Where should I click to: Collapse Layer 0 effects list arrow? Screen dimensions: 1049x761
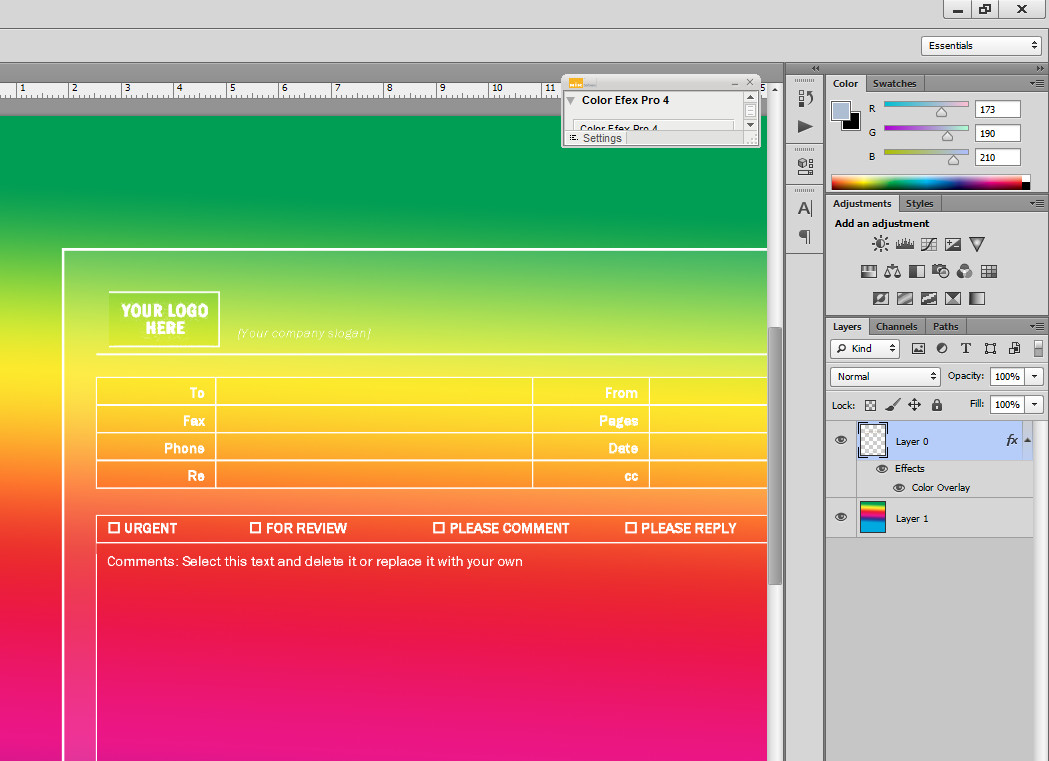coord(1027,440)
